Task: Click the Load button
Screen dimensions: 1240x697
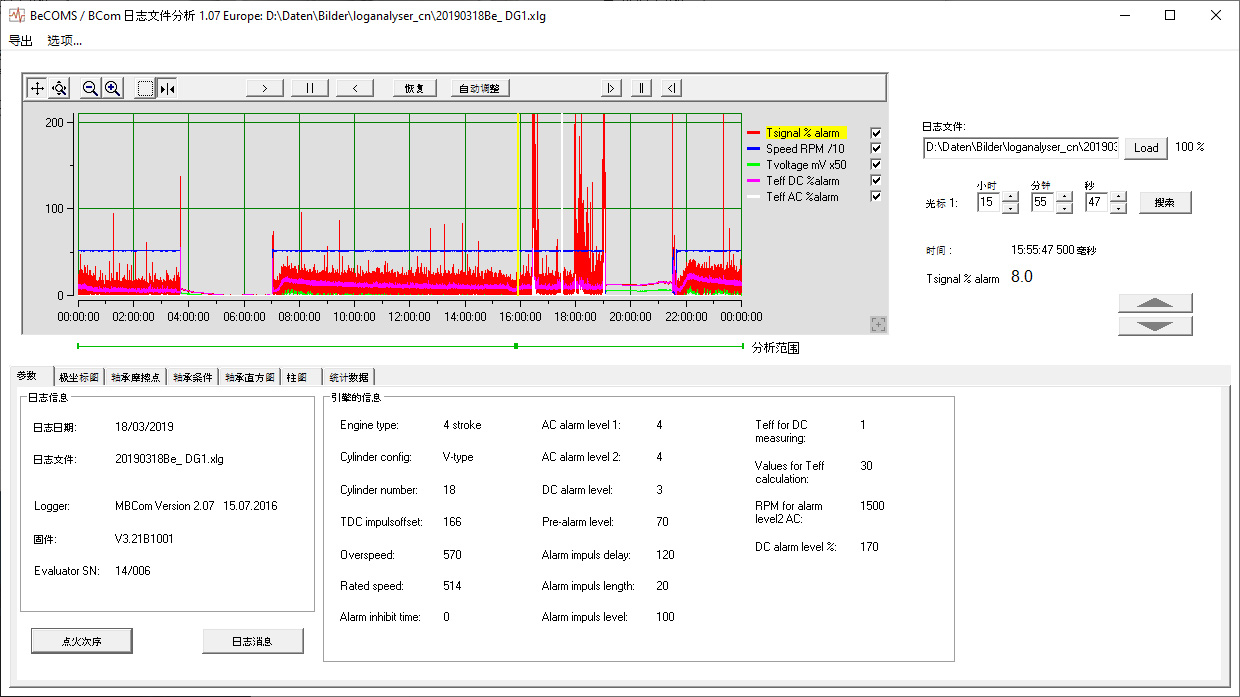Action: [1146, 148]
